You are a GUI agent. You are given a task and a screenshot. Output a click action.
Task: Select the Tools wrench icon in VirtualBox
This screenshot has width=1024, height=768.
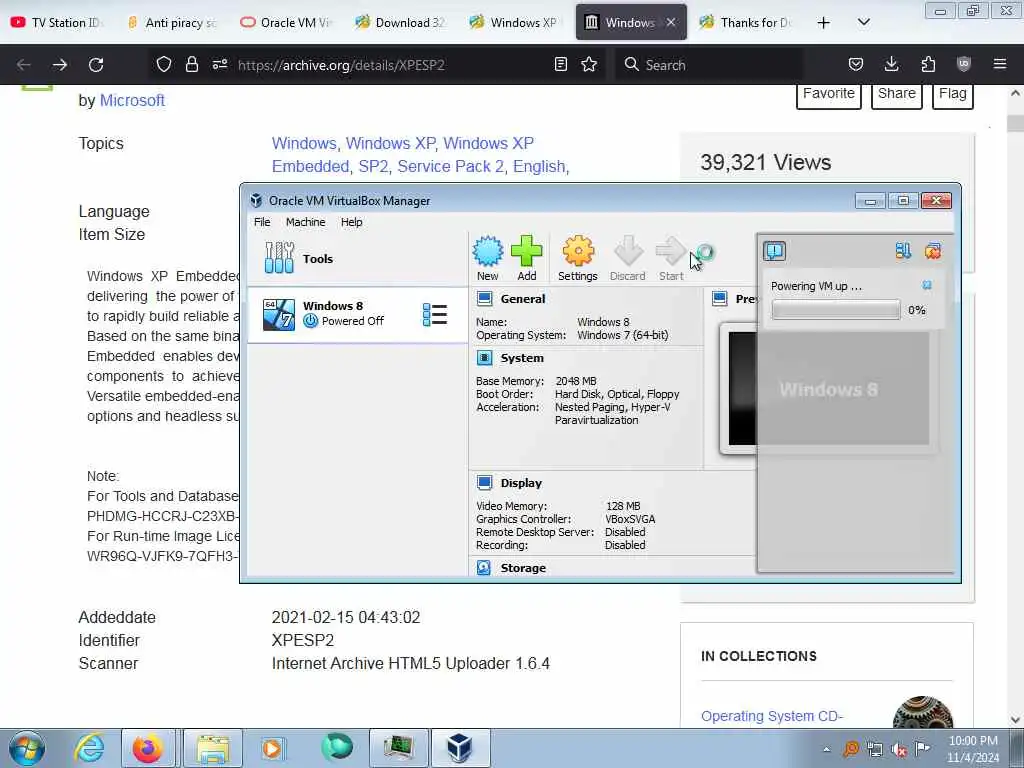(x=279, y=258)
